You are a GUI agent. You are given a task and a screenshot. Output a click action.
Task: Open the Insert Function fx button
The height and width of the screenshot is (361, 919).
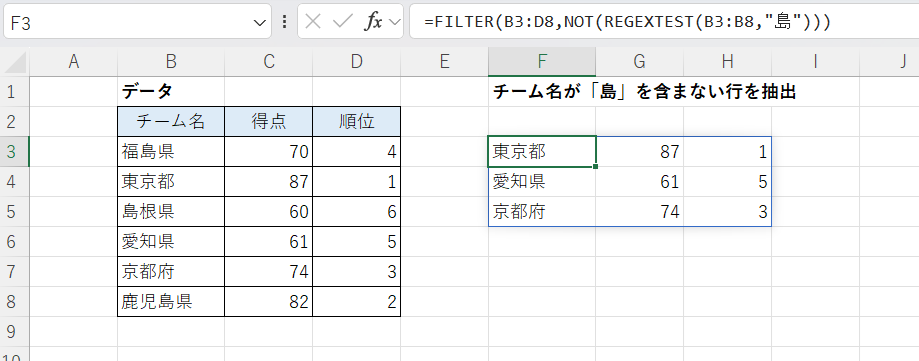point(373,22)
